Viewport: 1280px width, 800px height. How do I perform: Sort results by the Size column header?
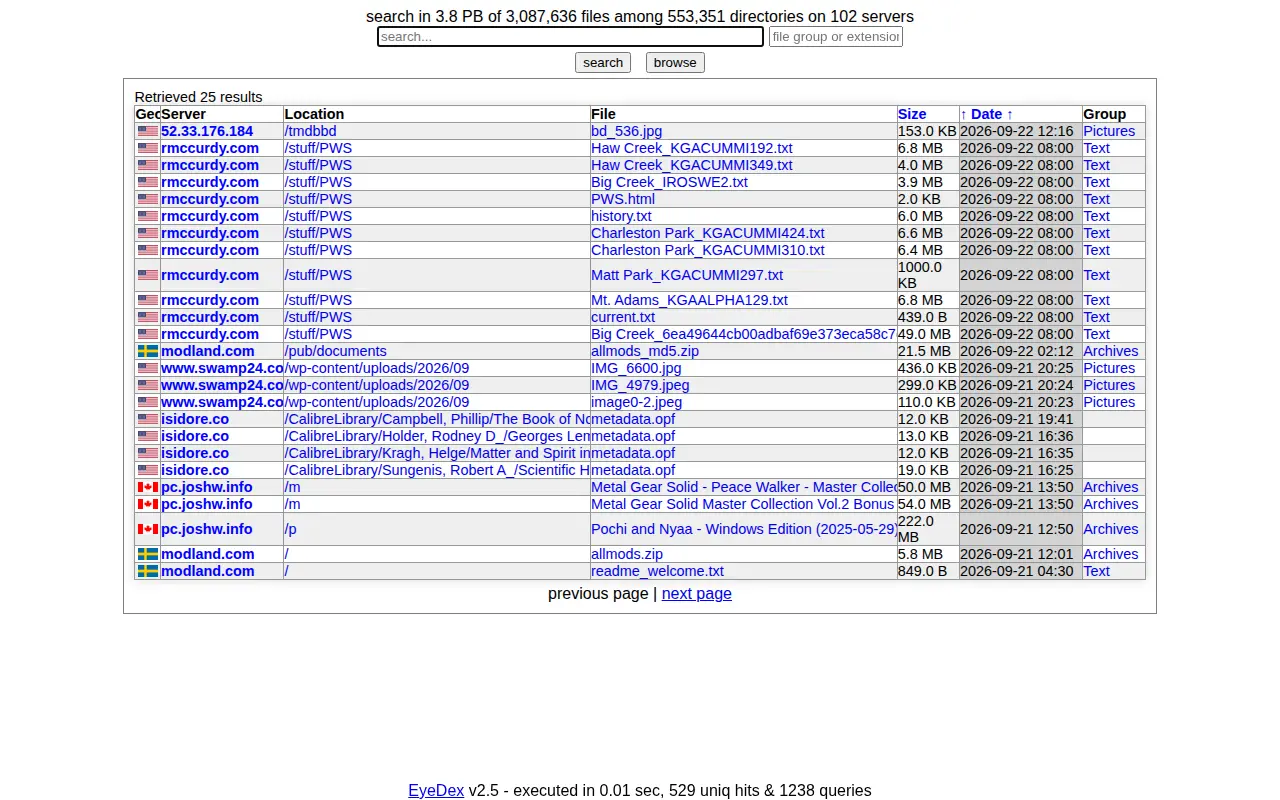pos(912,114)
